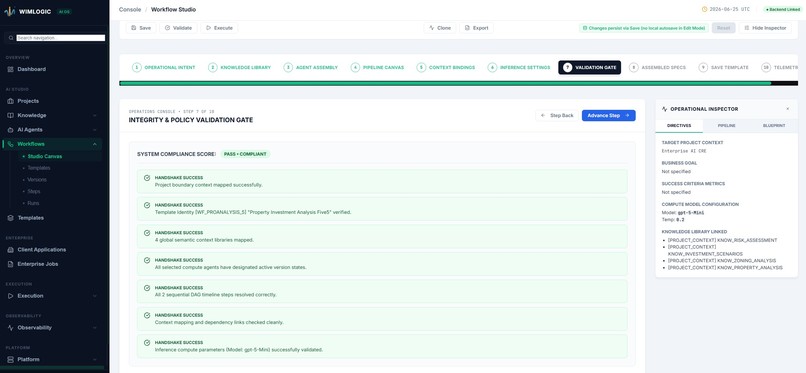
Task: Go to step 2 Knowledge Library
Action: (240, 67)
